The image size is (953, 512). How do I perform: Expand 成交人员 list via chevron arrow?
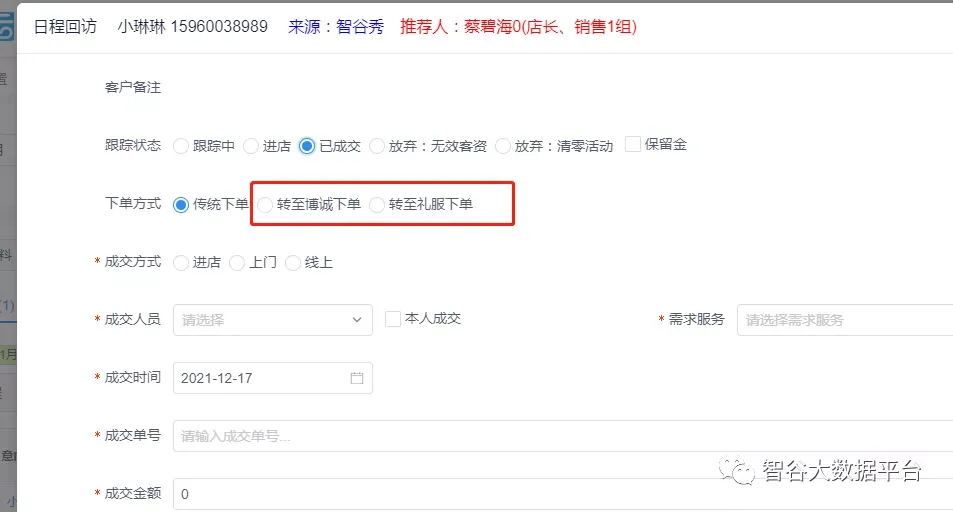(x=357, y=320)
